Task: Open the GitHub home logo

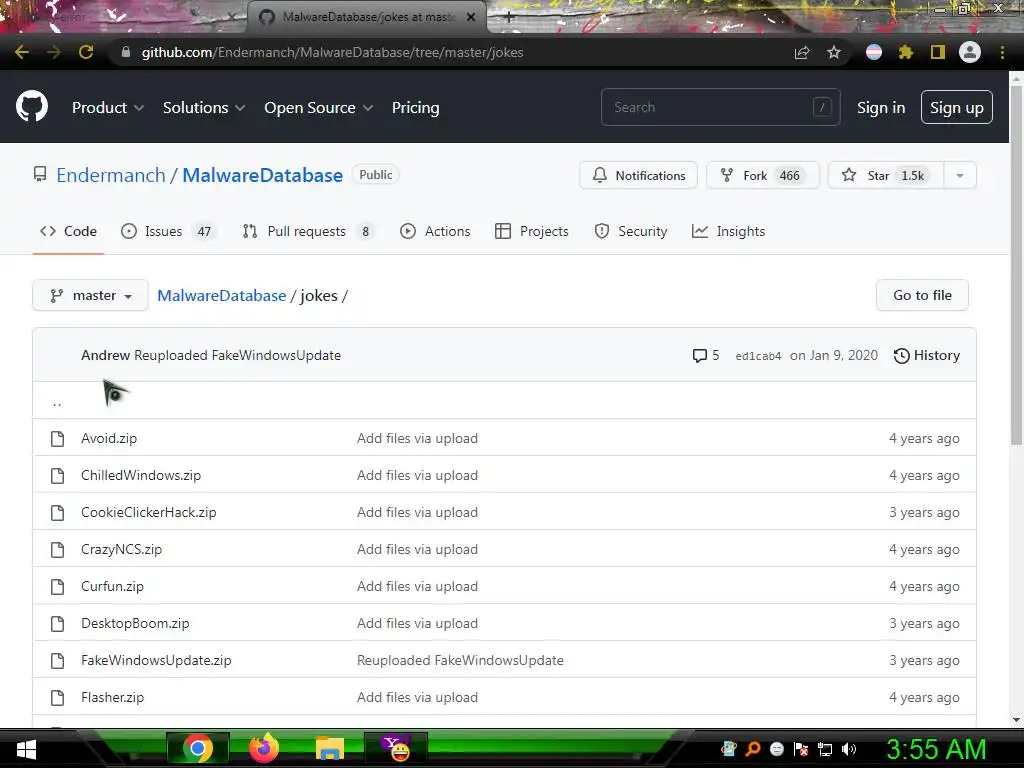Action: (32, 107)
